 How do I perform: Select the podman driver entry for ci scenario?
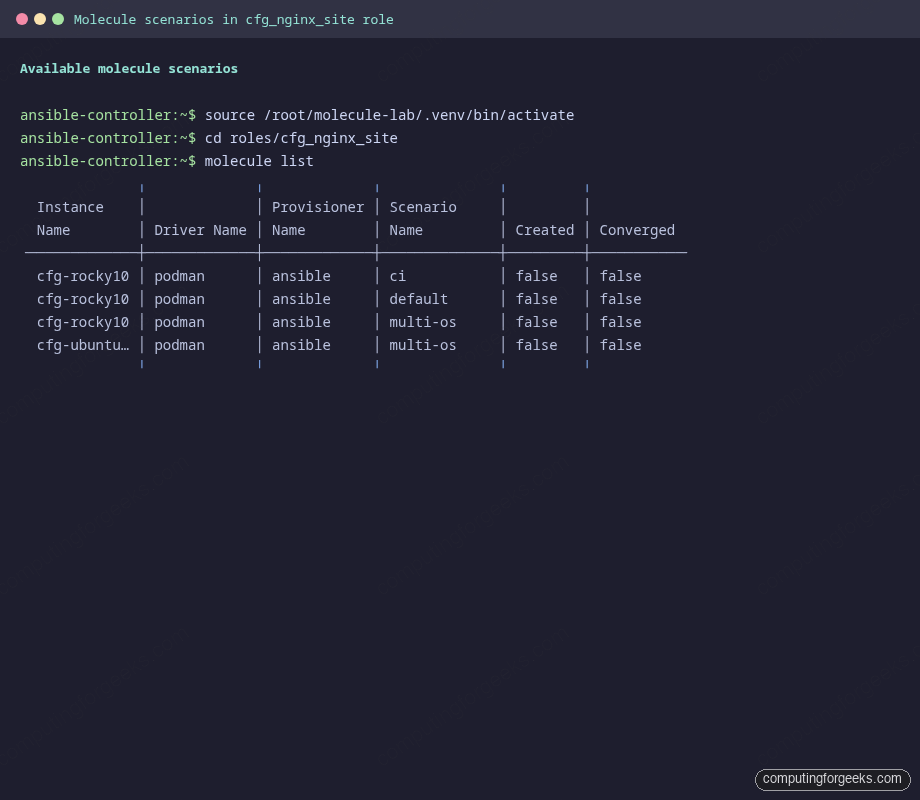pyautogui.click(x=180, y=275)
